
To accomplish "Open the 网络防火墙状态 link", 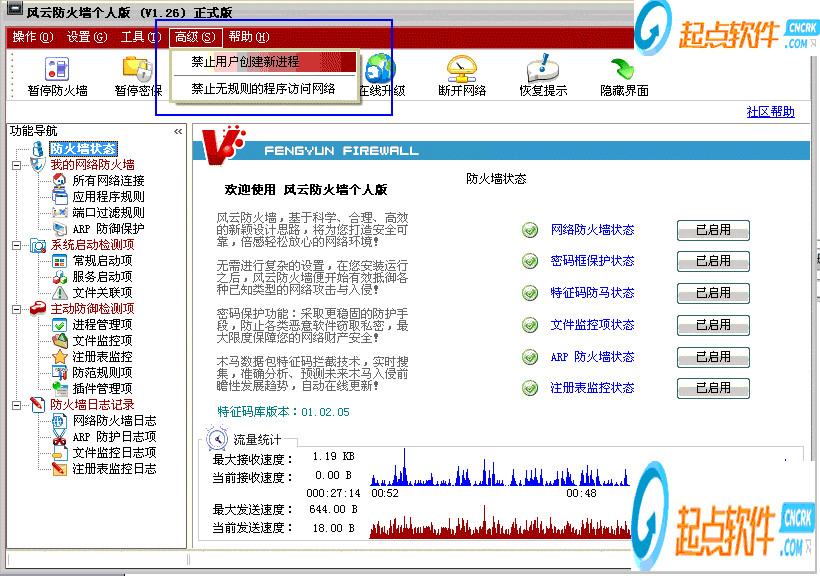I will click(592, 230).
